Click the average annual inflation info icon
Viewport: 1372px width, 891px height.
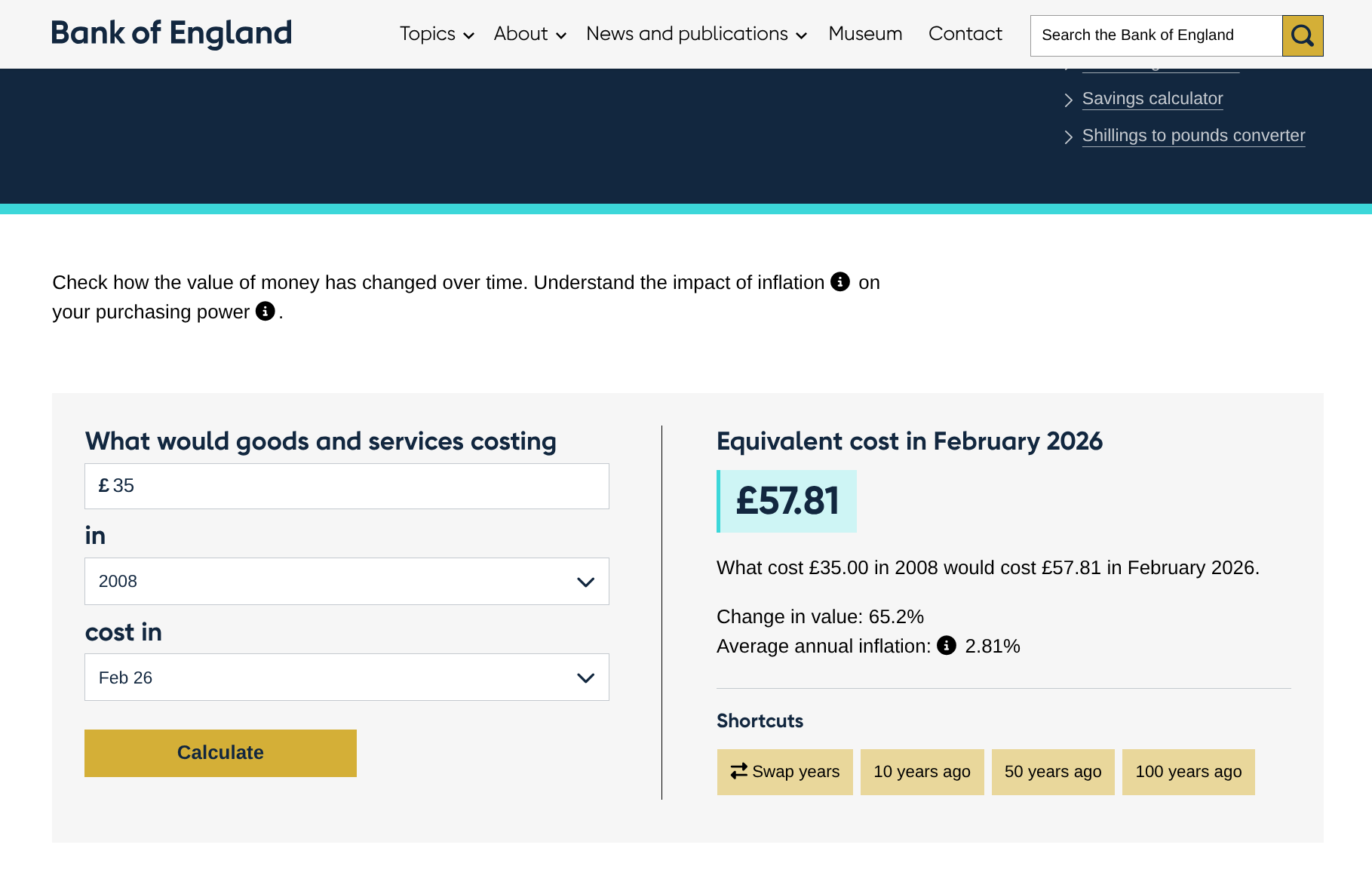coord(947,645)
